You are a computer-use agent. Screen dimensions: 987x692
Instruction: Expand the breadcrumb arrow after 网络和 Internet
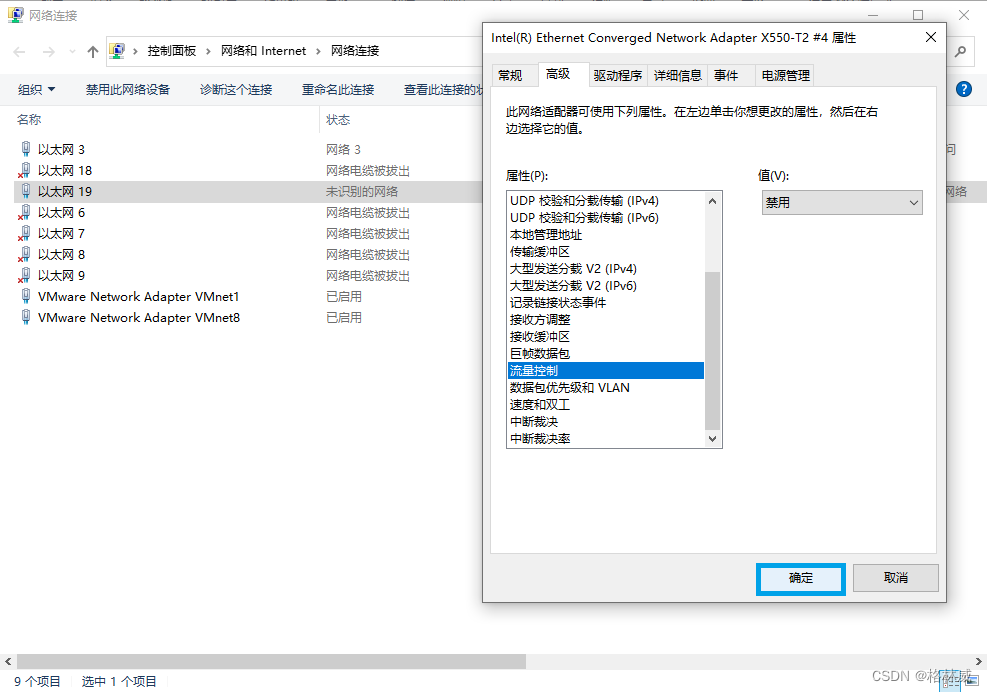click(319, 51)
